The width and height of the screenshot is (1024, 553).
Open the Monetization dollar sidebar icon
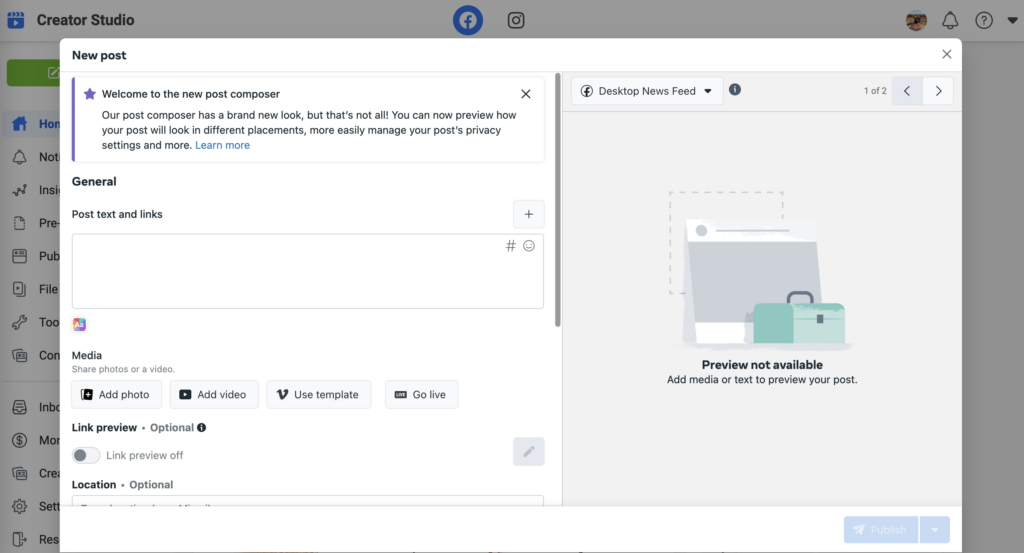click(20, 440)
